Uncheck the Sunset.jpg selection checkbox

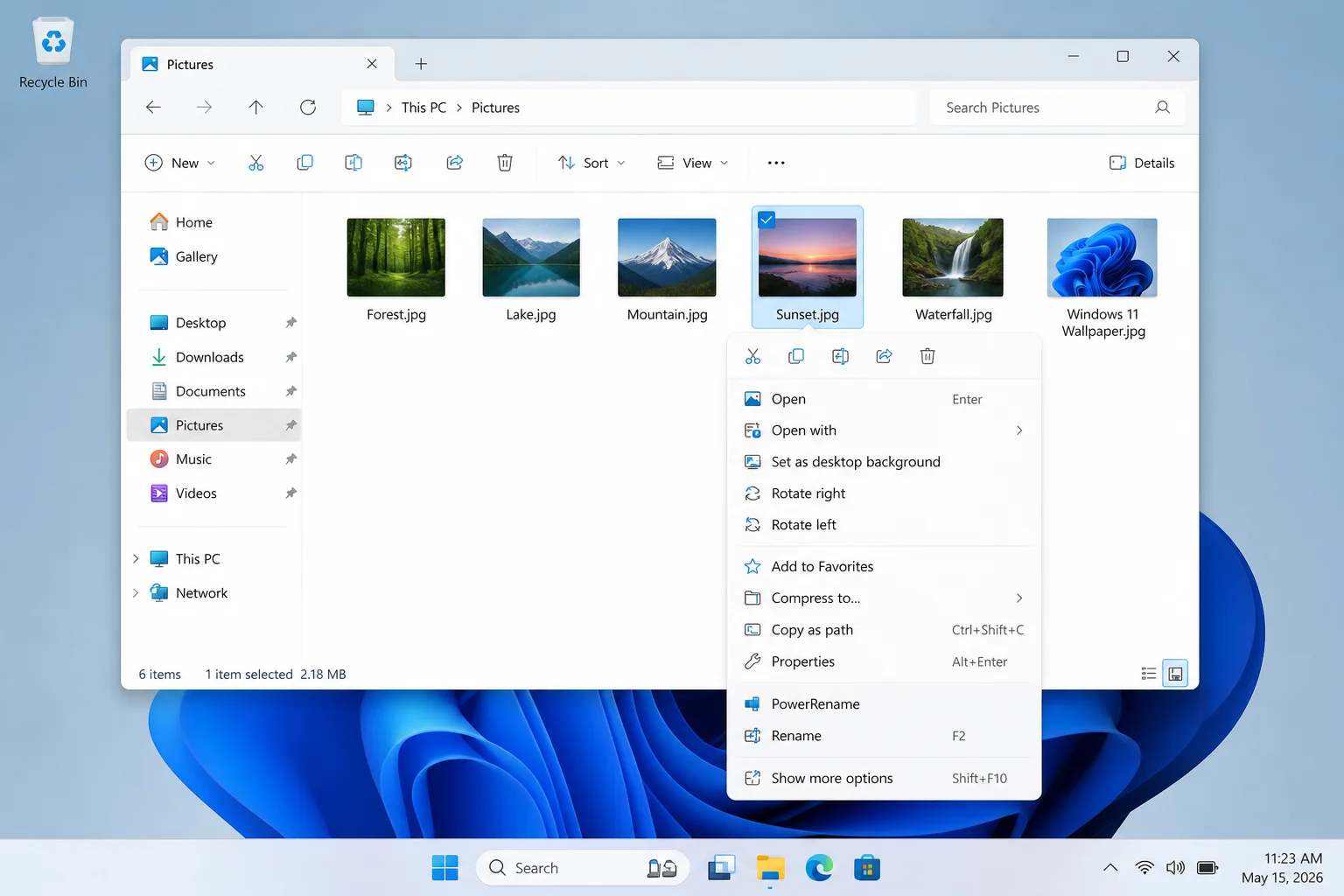tap(766, 220)
